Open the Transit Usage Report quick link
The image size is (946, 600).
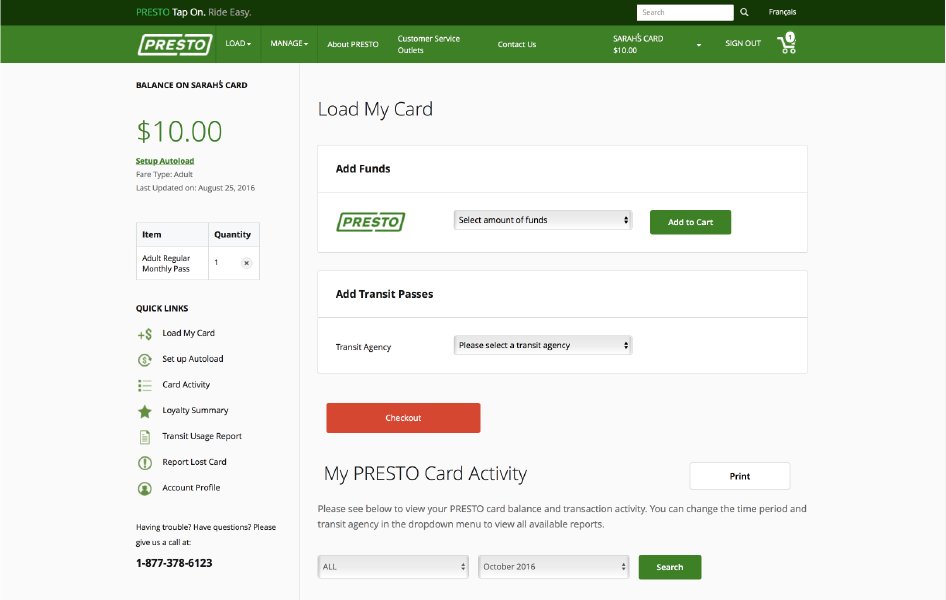pyautogui.click(x=202, y=436)
